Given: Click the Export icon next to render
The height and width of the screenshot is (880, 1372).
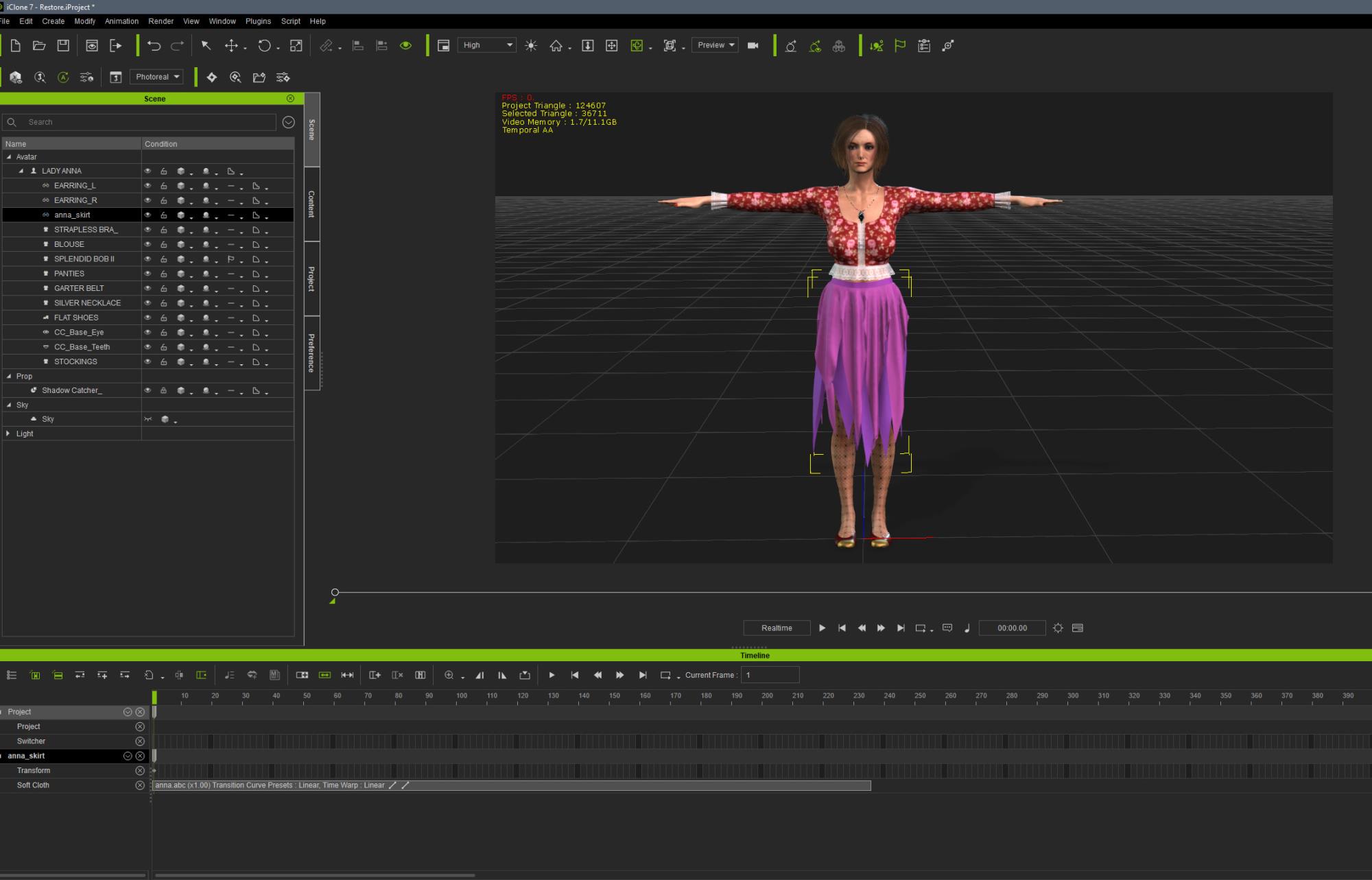Looking at the screenshot, I should 115,46.
